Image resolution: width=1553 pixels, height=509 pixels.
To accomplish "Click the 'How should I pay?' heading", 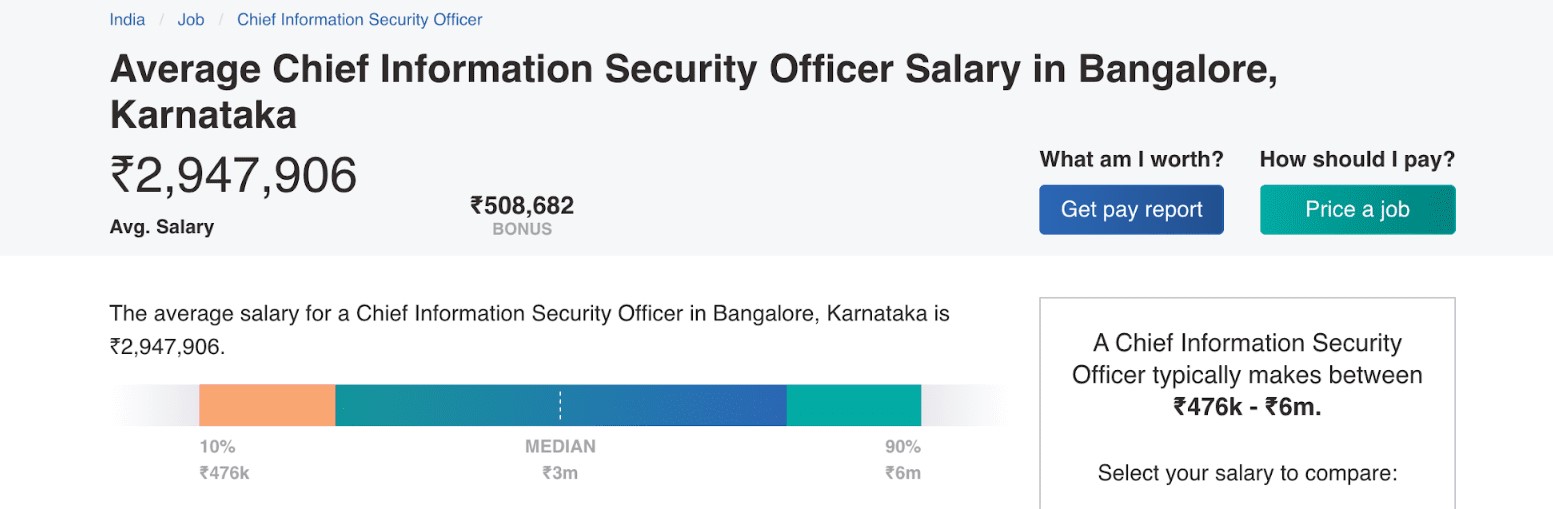I will (x=1357, y=159).
